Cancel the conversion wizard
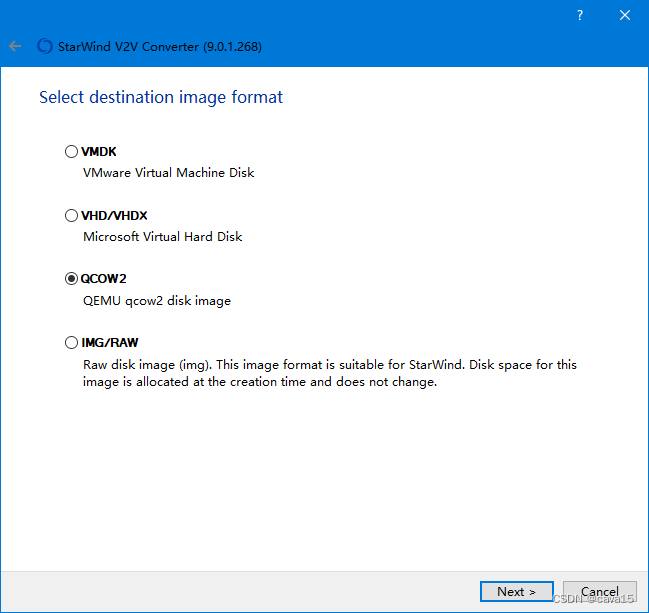Screen dimensions: 649x613 point(600,591)
